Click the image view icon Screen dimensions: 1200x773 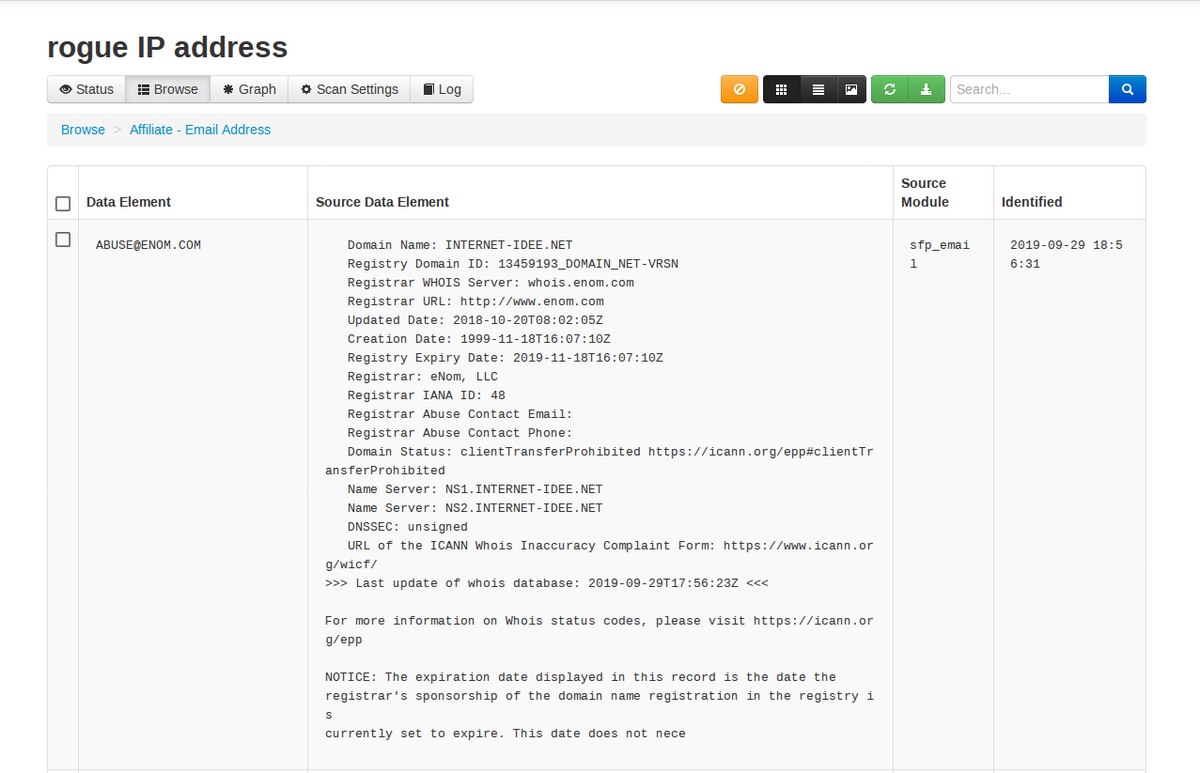851,89
